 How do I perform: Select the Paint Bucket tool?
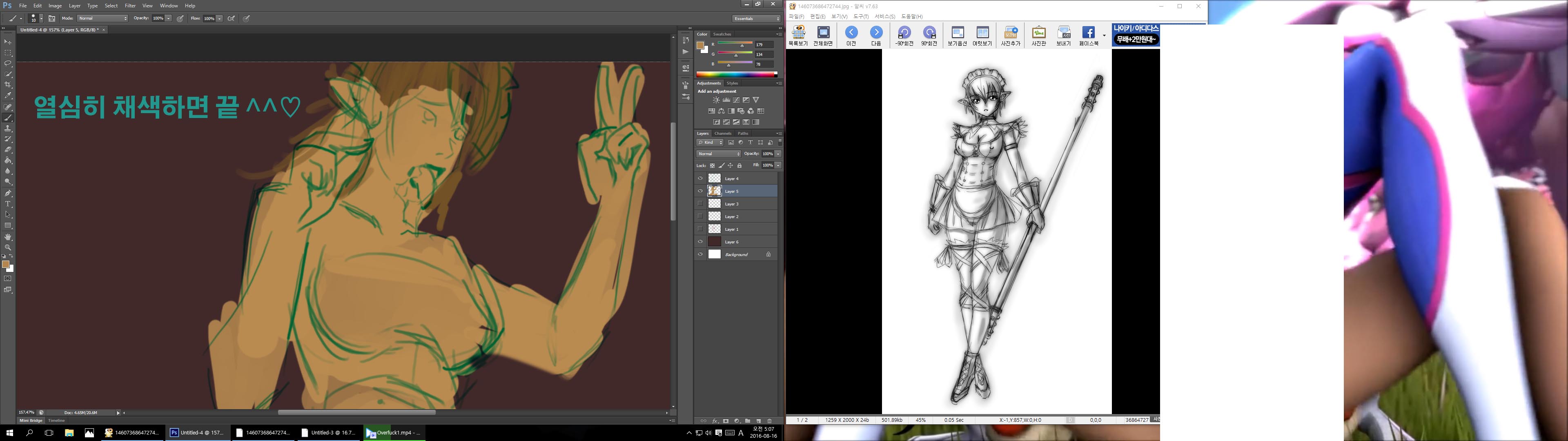[8, 161]
